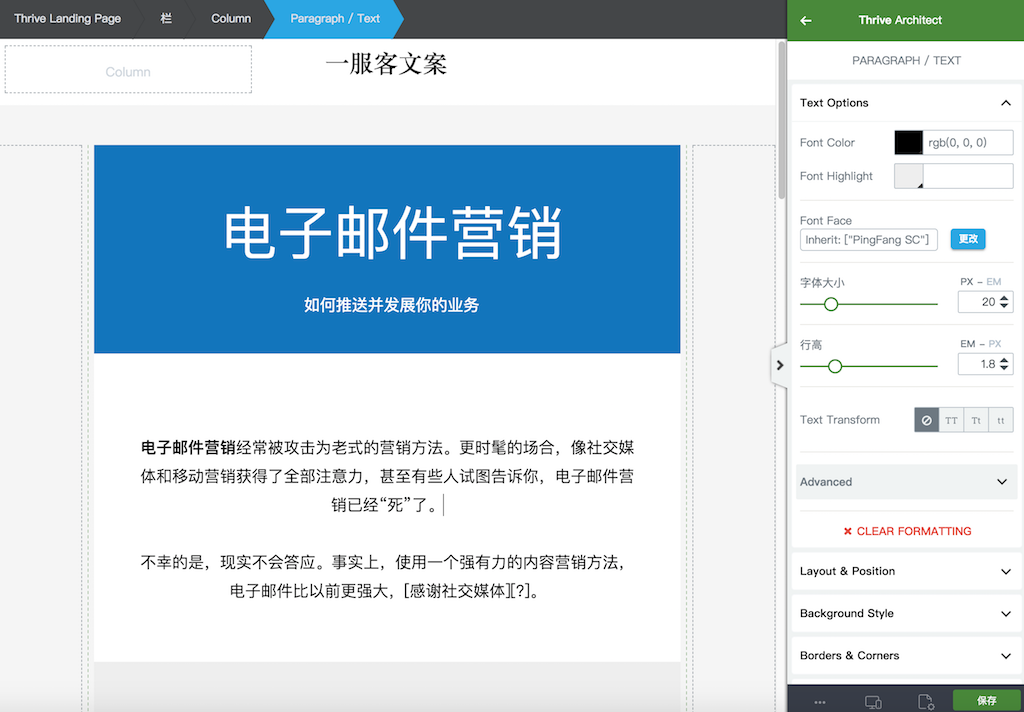Apply uppercase TT text transform
Viewport: 1024px width, 712px height.
pyautogui.click(x=951, y=420)
